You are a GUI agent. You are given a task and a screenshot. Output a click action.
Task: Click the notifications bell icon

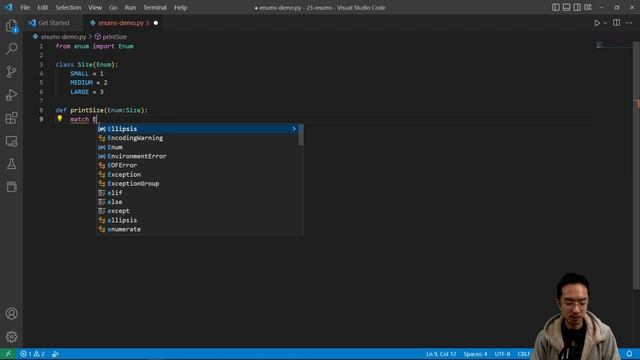coord(629,354)
